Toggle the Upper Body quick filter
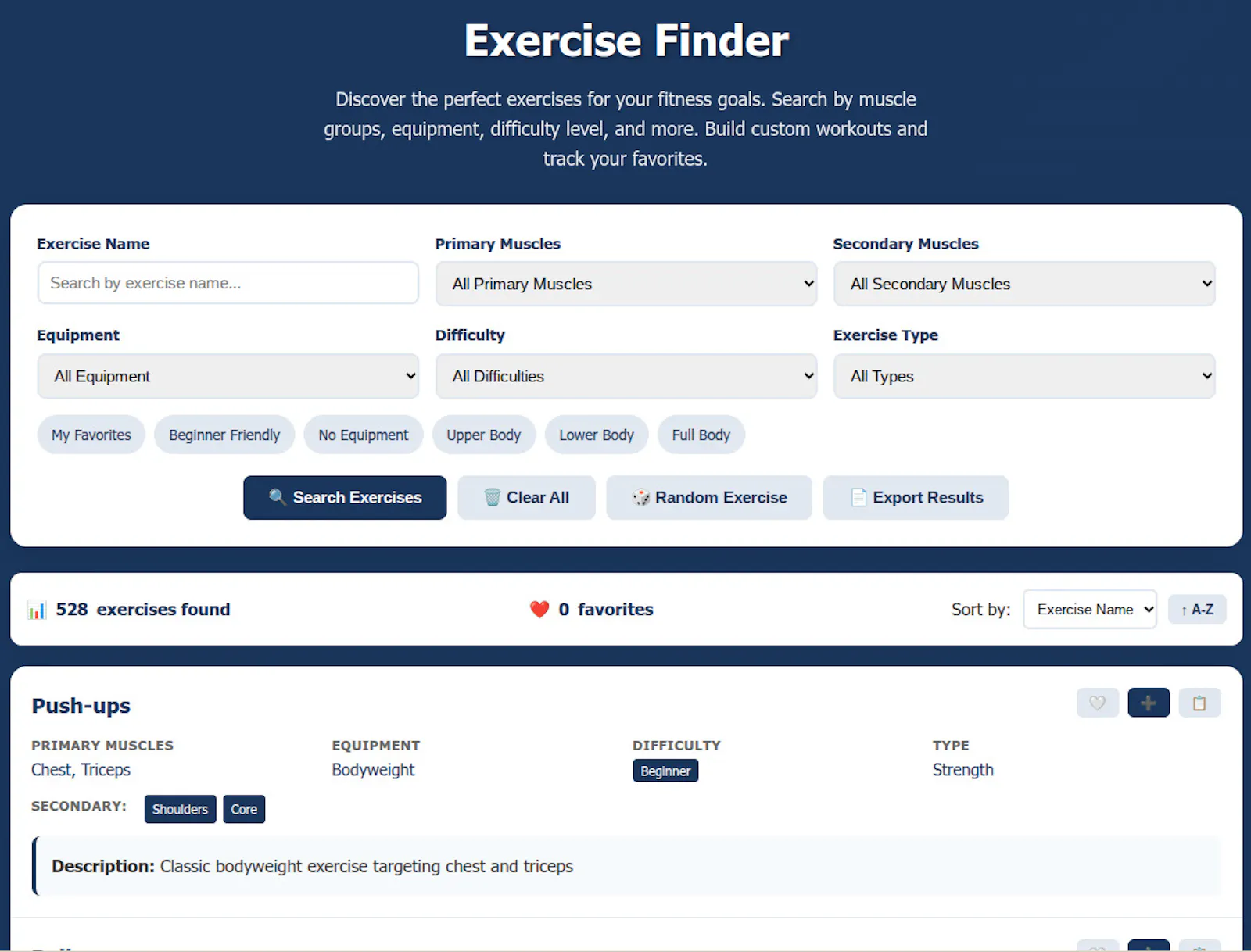Image resolution: width=1251 pixels, height=952 pixels. (483, 435)
